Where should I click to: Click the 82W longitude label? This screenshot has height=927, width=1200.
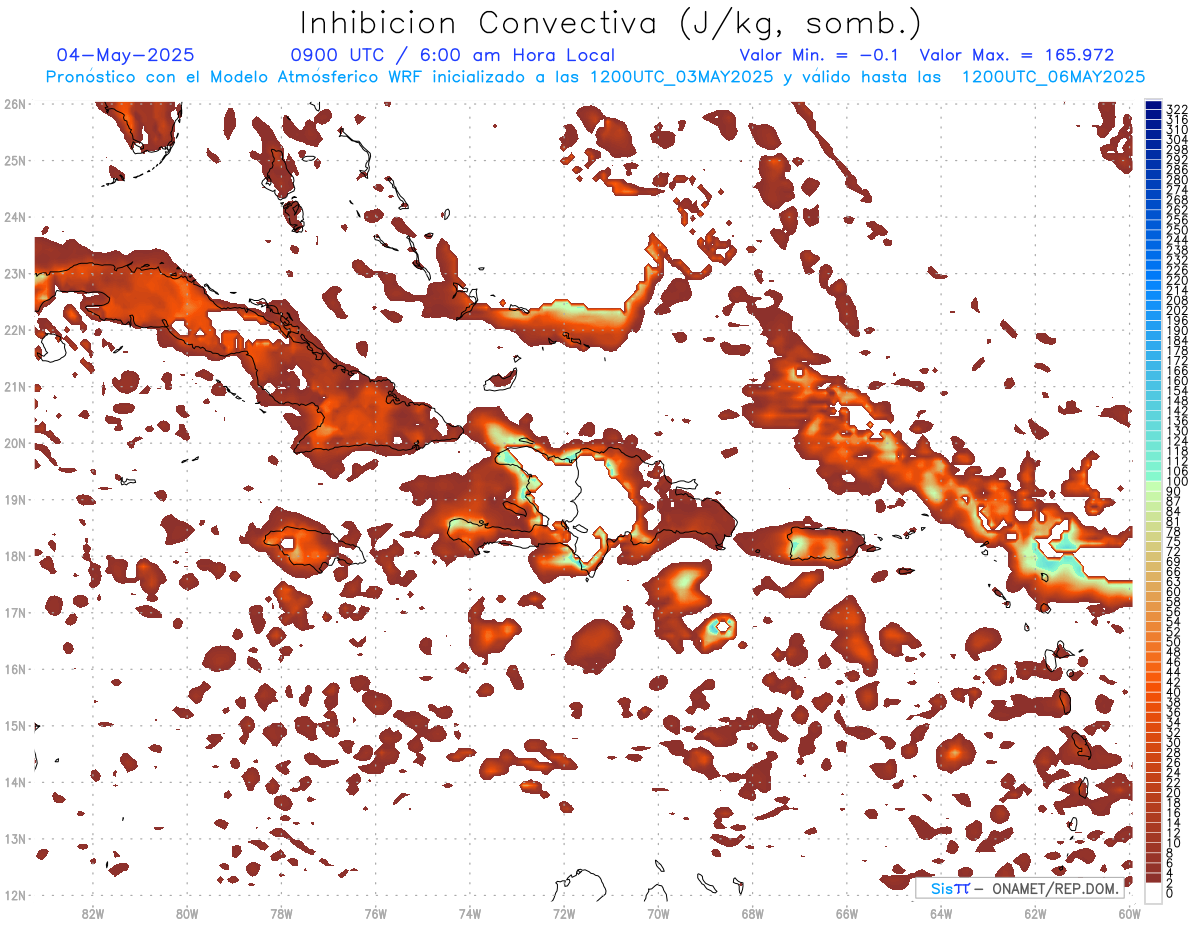[x=93, y=912]
